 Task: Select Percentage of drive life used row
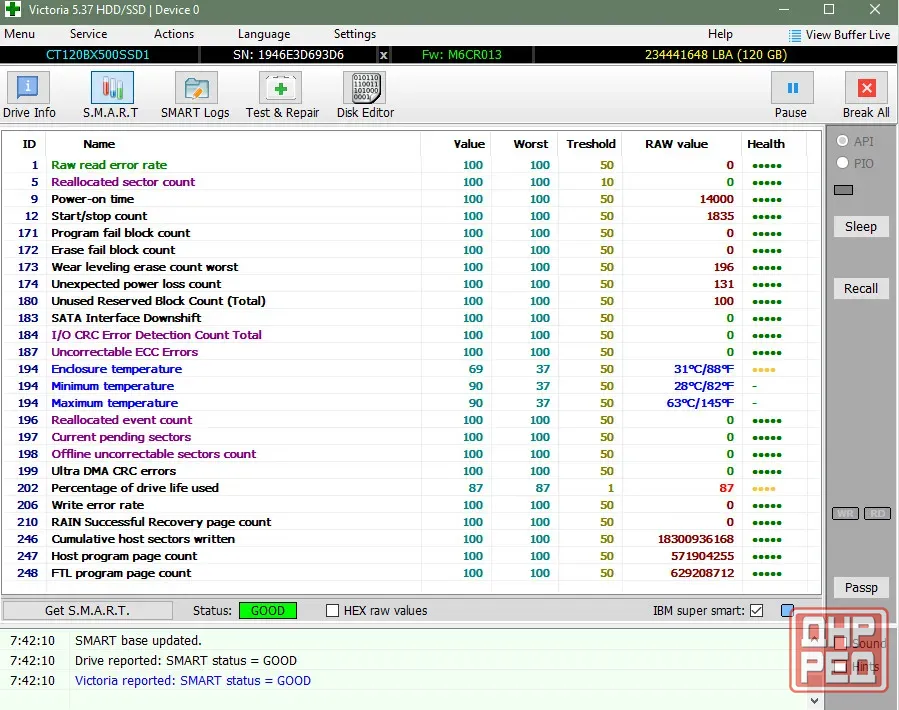412,488
